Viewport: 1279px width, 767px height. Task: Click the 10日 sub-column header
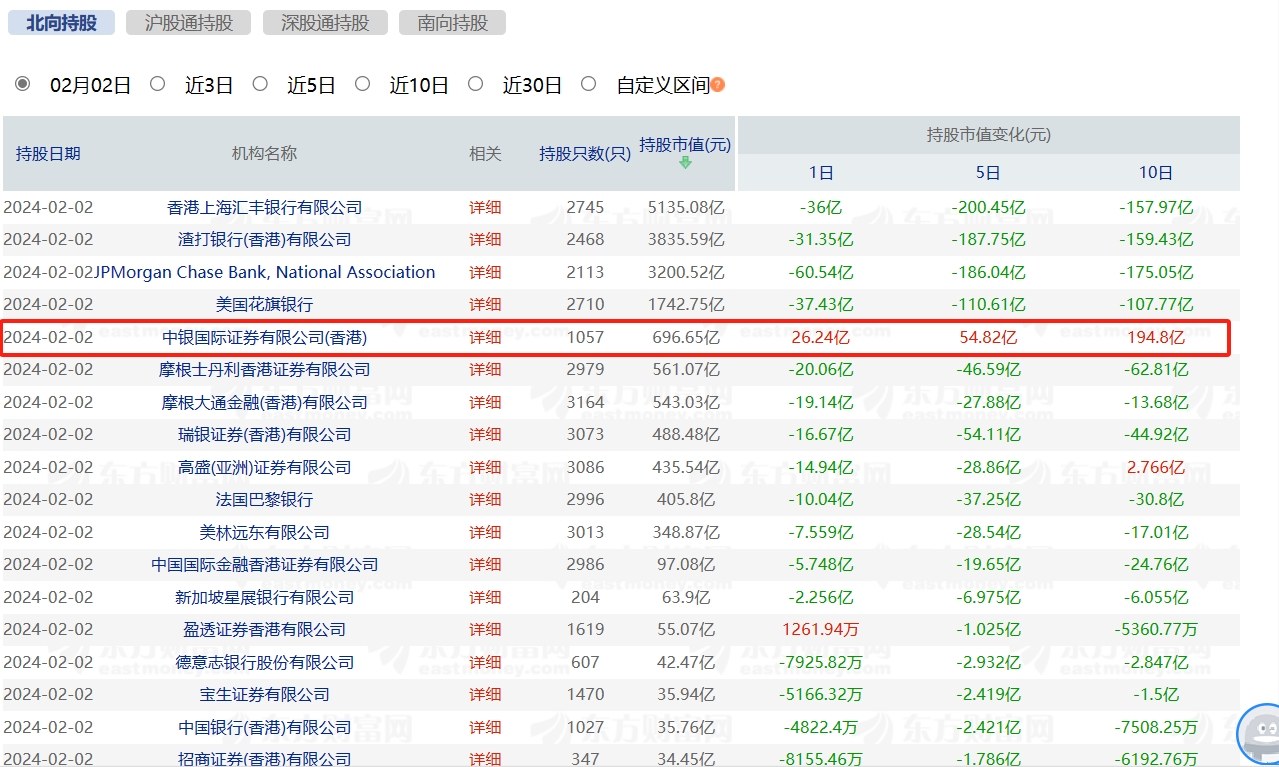coord(1155,172)
